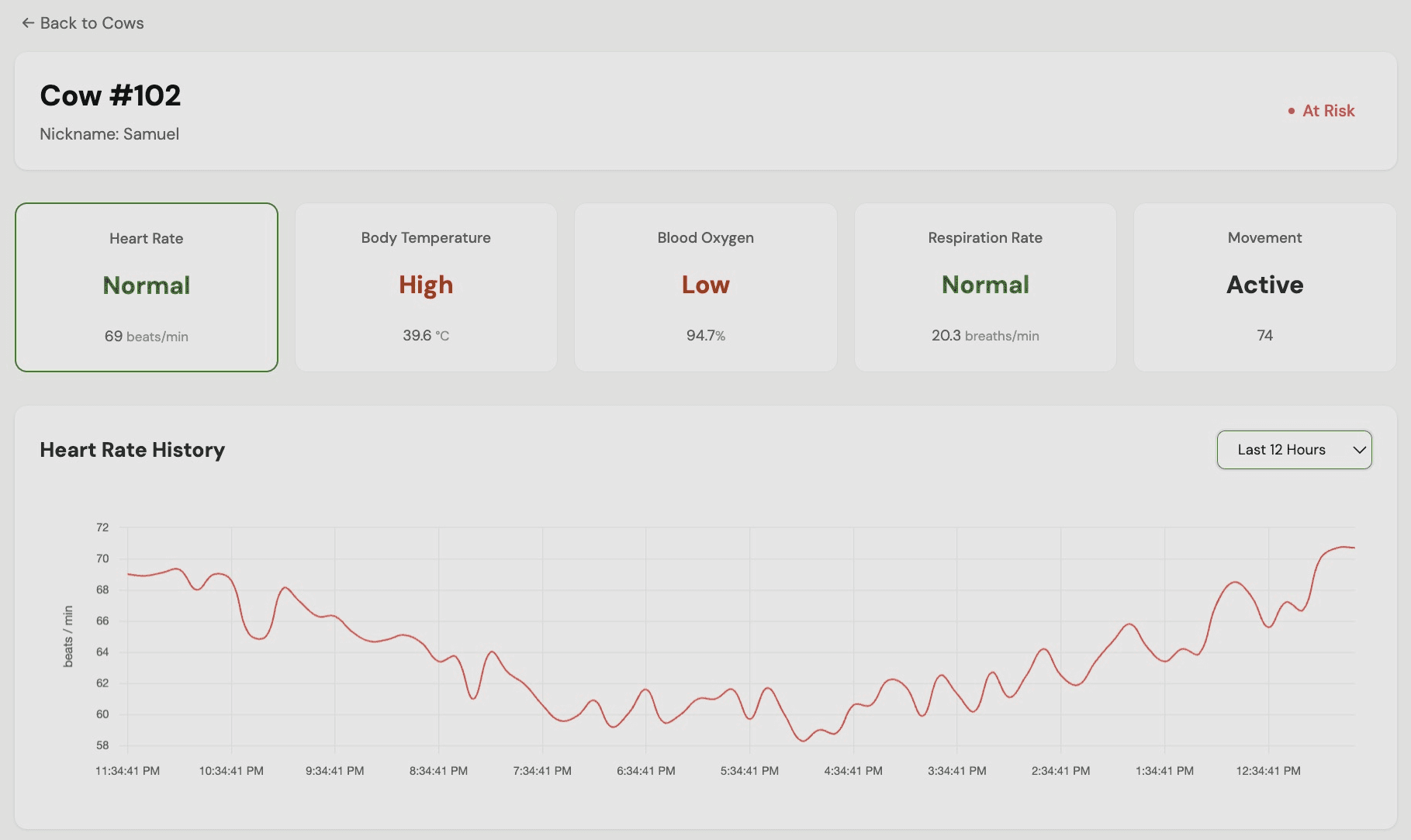Open the Blood Oxygen card

[x=706, y=287]
